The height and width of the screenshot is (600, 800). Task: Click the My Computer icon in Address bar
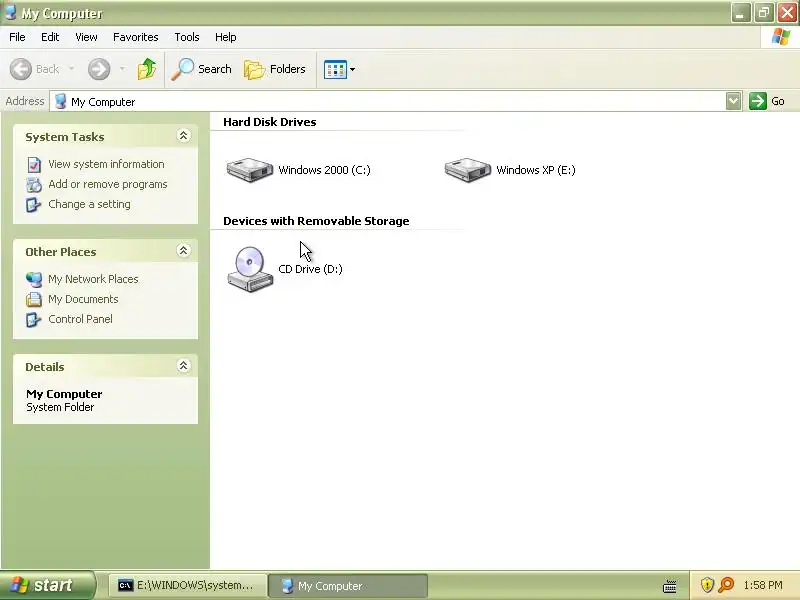click(60, 101)
